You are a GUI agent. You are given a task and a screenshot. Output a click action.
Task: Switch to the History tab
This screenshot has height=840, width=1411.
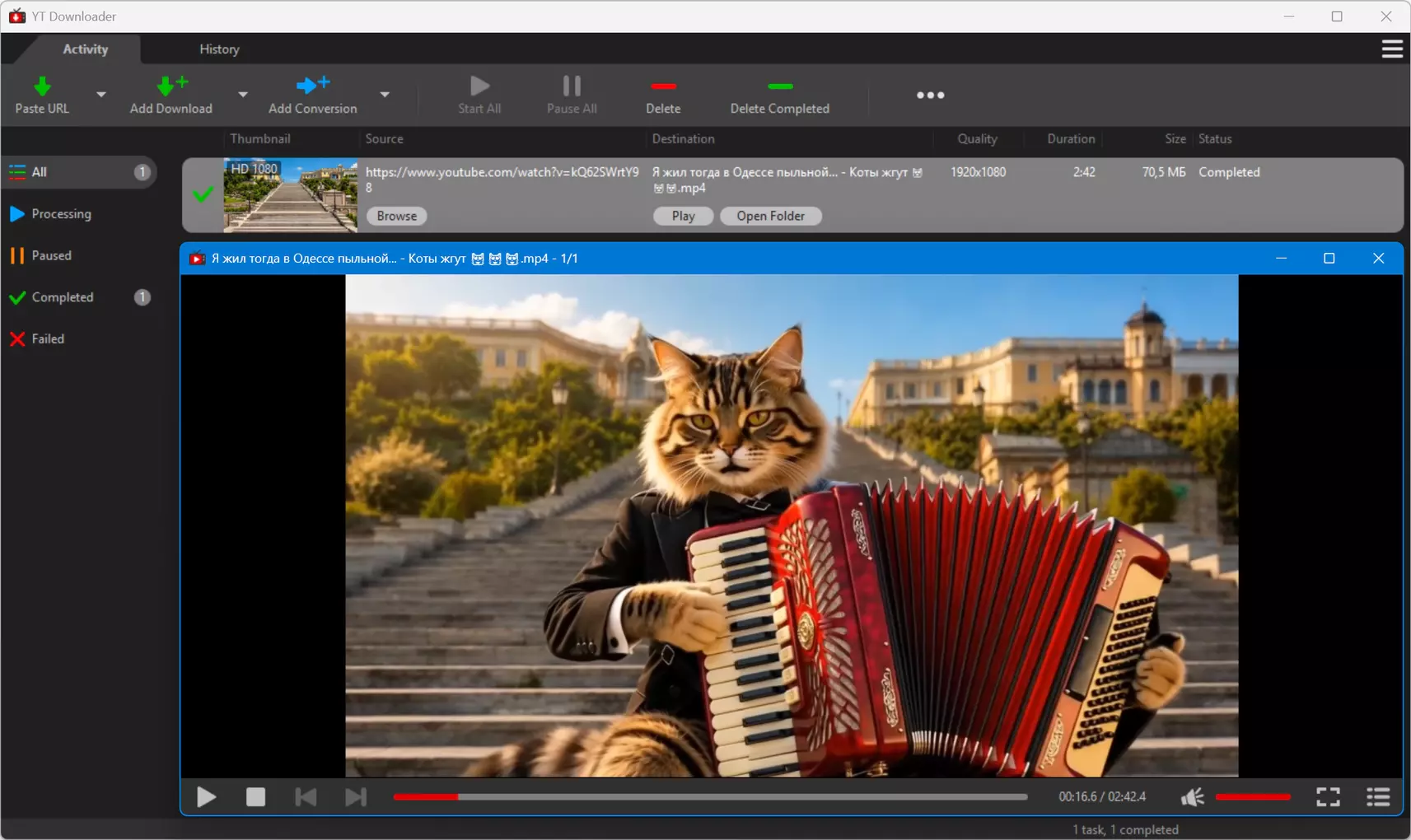(219, 49)
